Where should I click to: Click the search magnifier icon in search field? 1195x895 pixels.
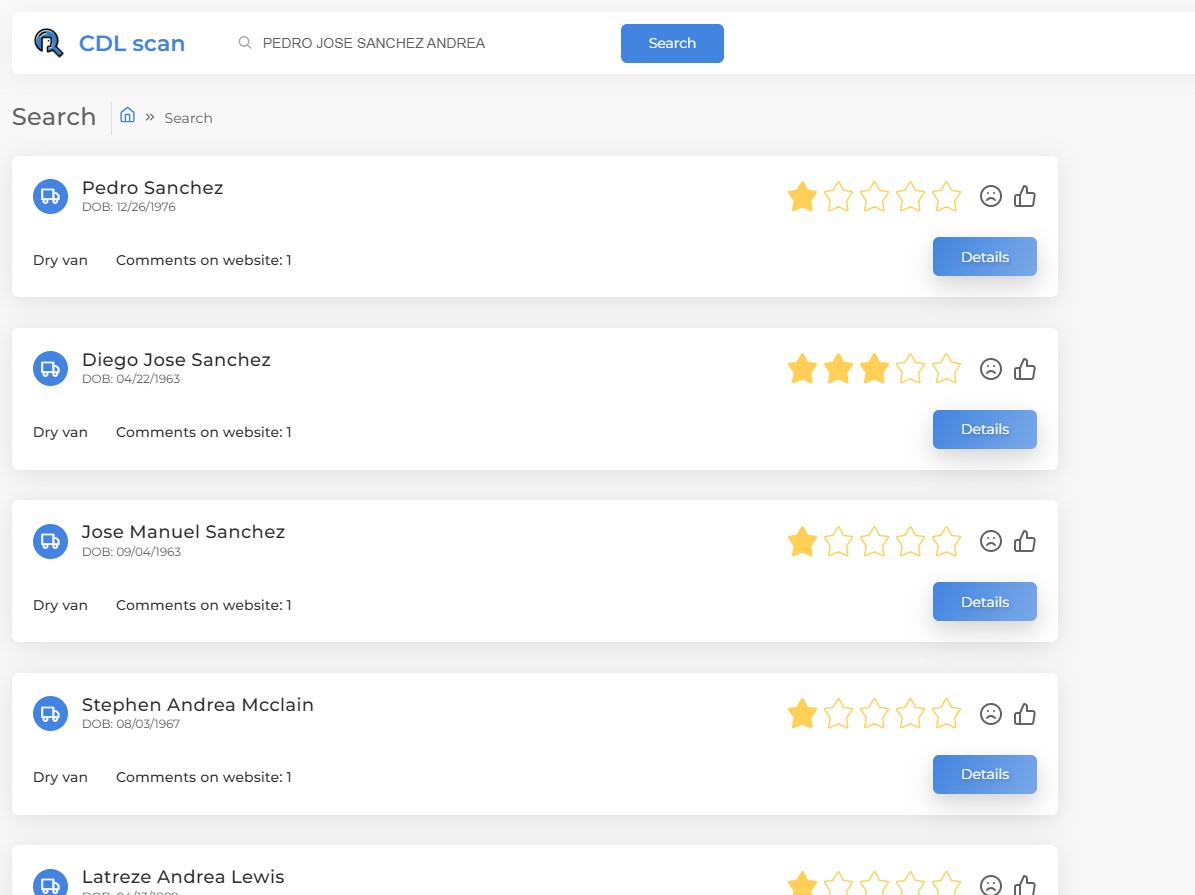(245, 43)
